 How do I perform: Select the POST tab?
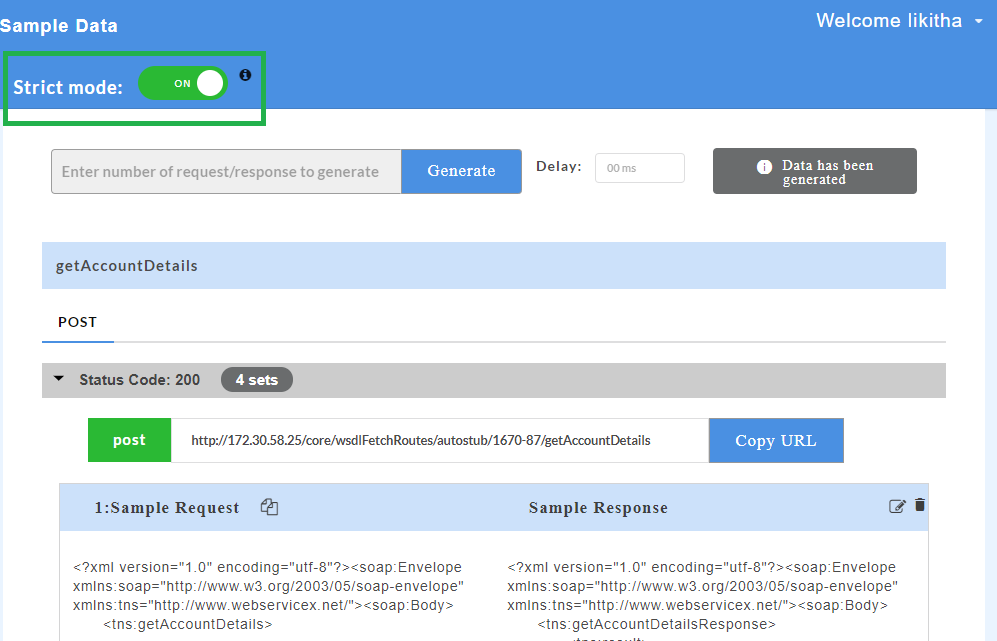pos(77,322)
